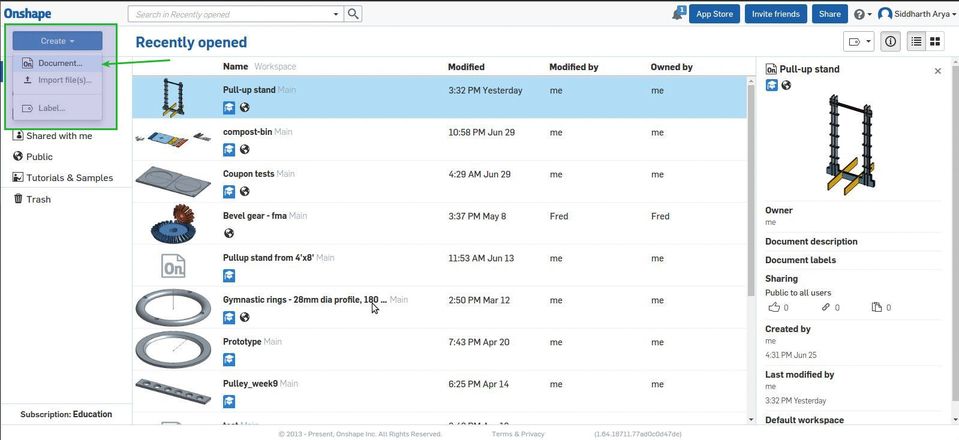The width and height of the screenshot is (959, 440).
Task: Open the Prototype document
Action: pyautogui.click(x=242, y=341)
